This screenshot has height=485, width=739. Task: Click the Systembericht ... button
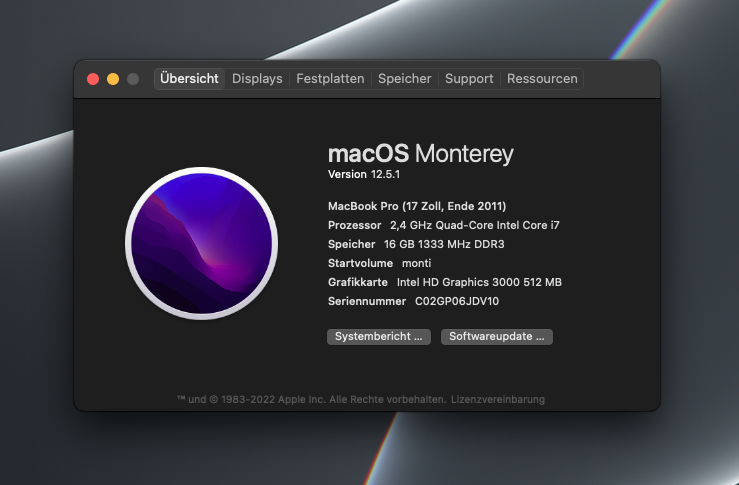click(378, 337)
